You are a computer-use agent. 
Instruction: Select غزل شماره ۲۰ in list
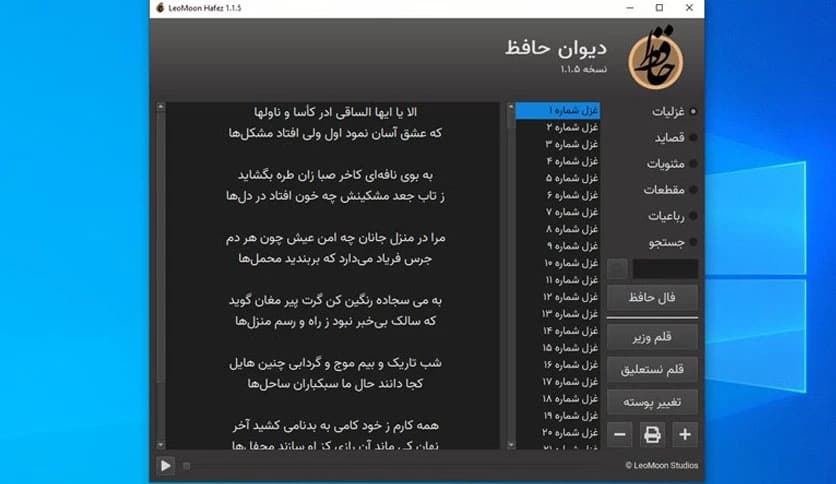point(558,432)
